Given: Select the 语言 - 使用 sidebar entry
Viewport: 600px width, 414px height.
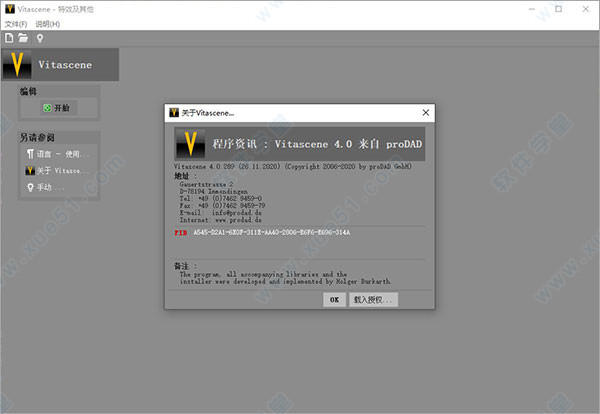Looking at the screenshot, I should [58, 154].
